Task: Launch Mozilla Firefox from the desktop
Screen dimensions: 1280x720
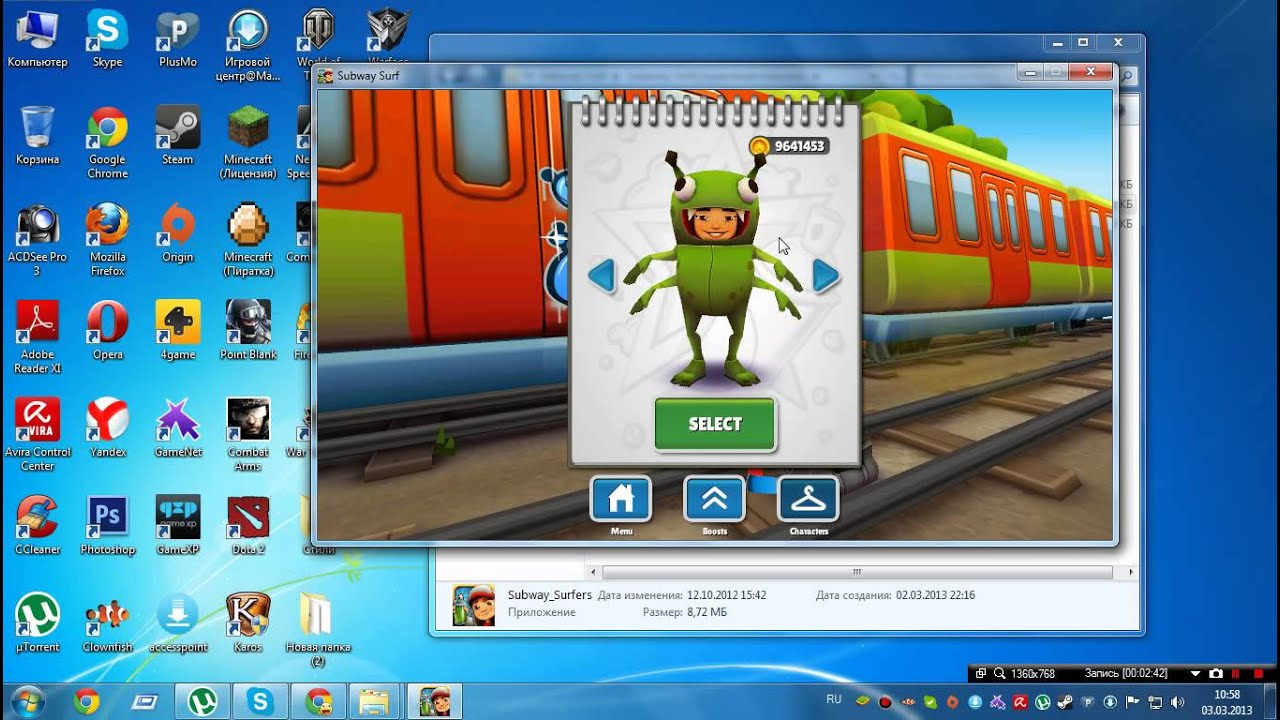Action: click(107, 240)
